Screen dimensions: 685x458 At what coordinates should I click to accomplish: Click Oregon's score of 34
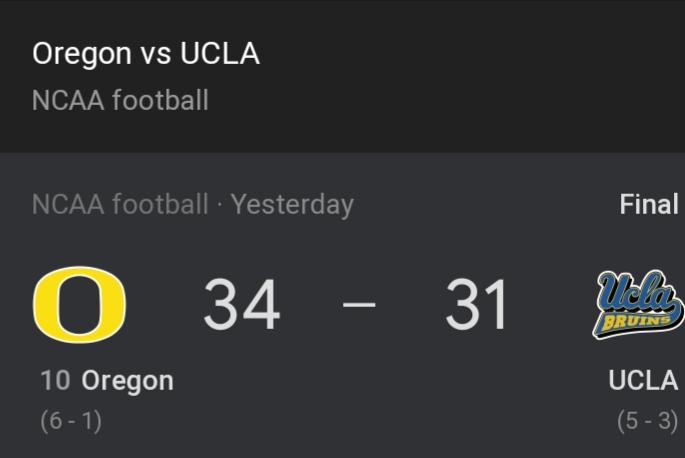241,305
